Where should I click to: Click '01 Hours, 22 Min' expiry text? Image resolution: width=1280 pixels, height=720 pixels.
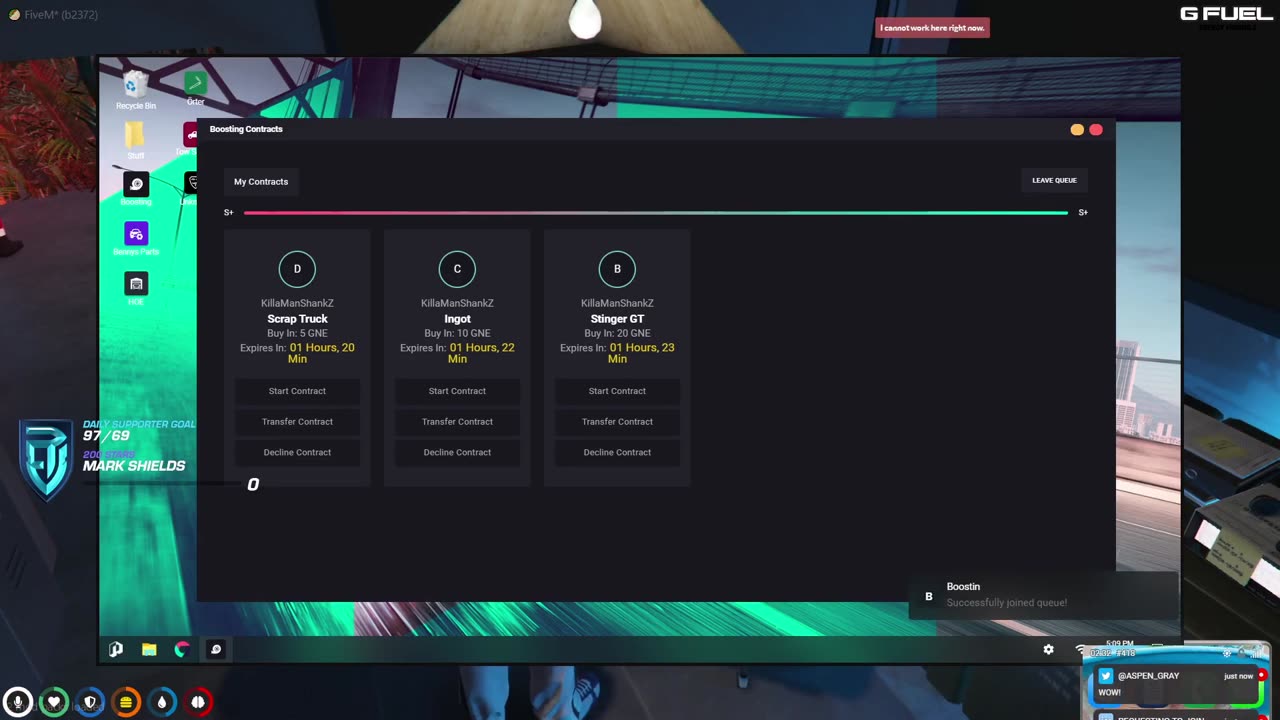click(481, 353)
